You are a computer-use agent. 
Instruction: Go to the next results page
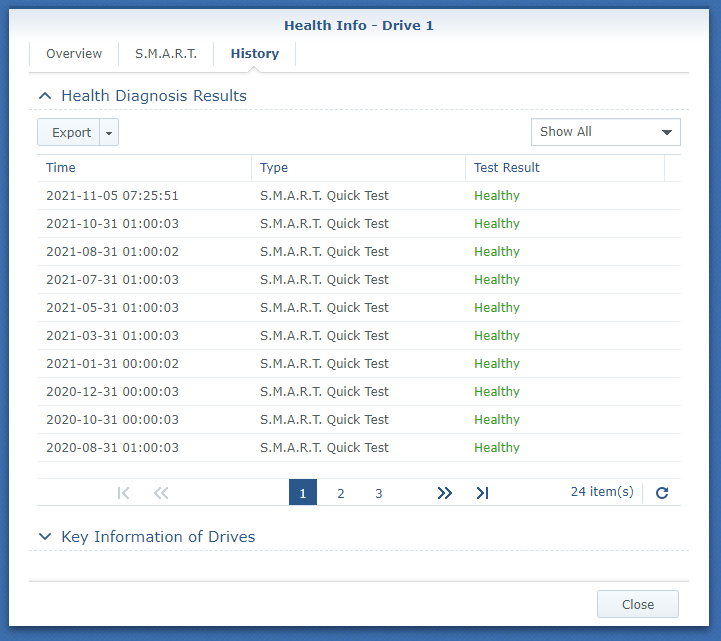pyautogui.click(x=444, y=493)
